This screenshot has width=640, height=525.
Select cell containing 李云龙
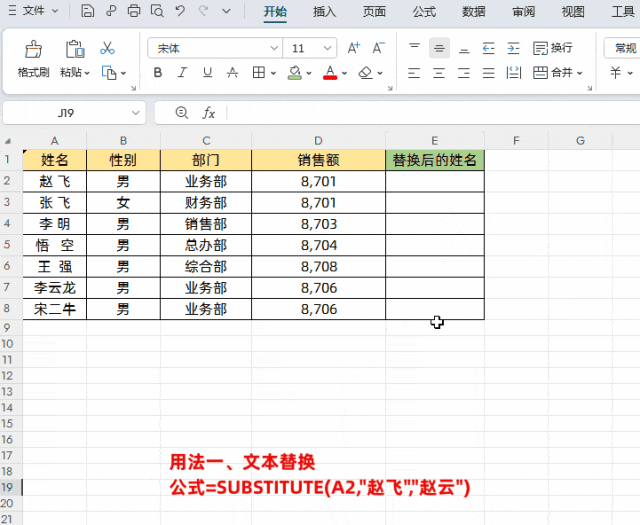point(55,288)
